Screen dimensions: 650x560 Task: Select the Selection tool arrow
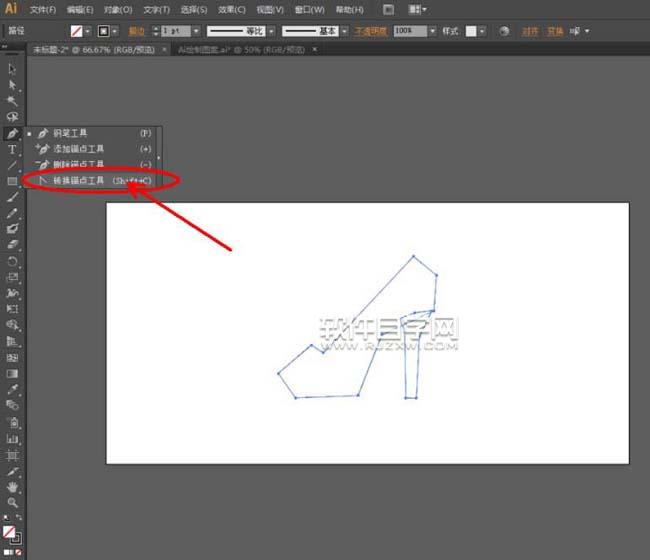[12, 69]
